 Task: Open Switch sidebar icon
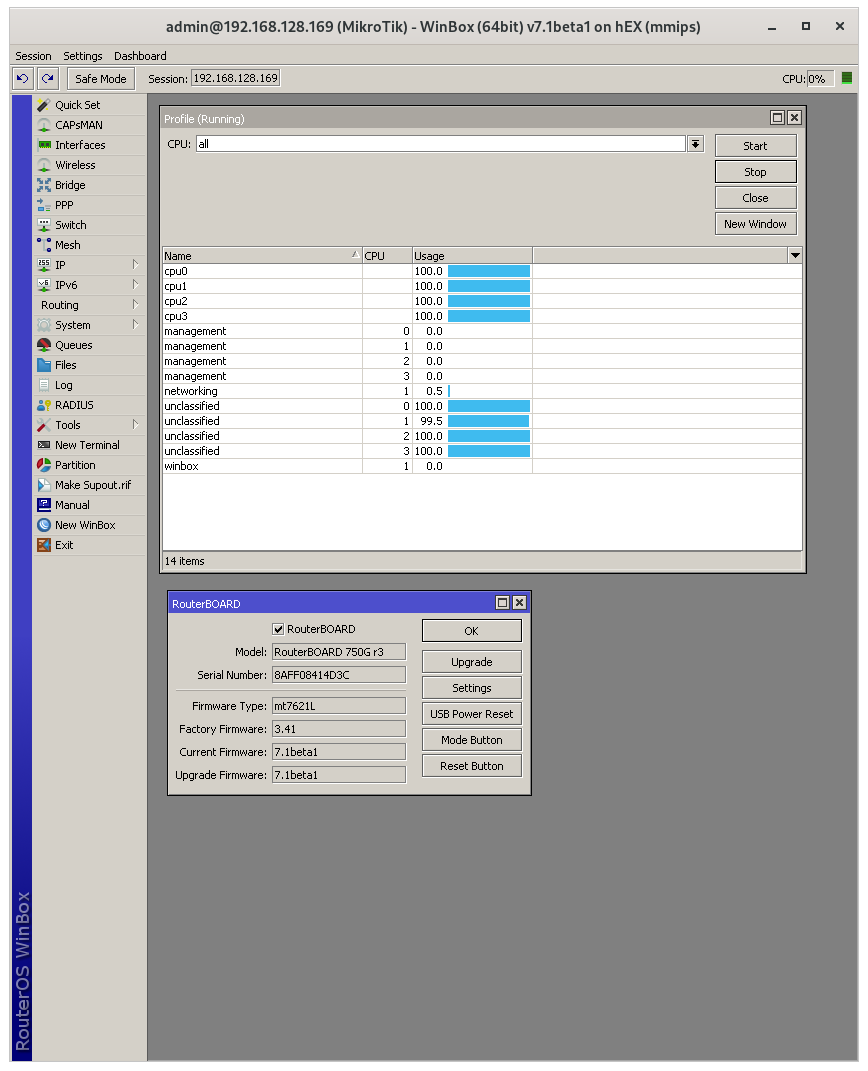[x=44, y=225]
